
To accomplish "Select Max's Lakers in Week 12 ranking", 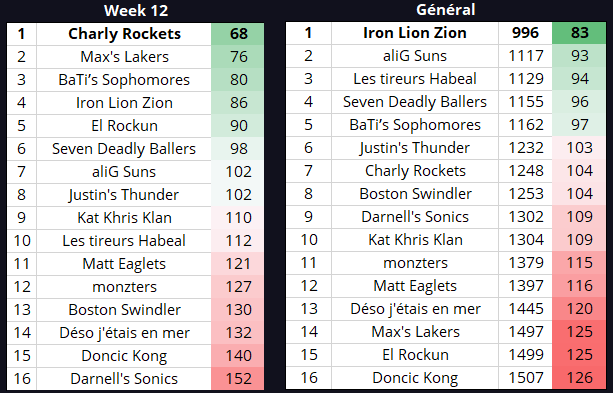I will click(124, 57).
